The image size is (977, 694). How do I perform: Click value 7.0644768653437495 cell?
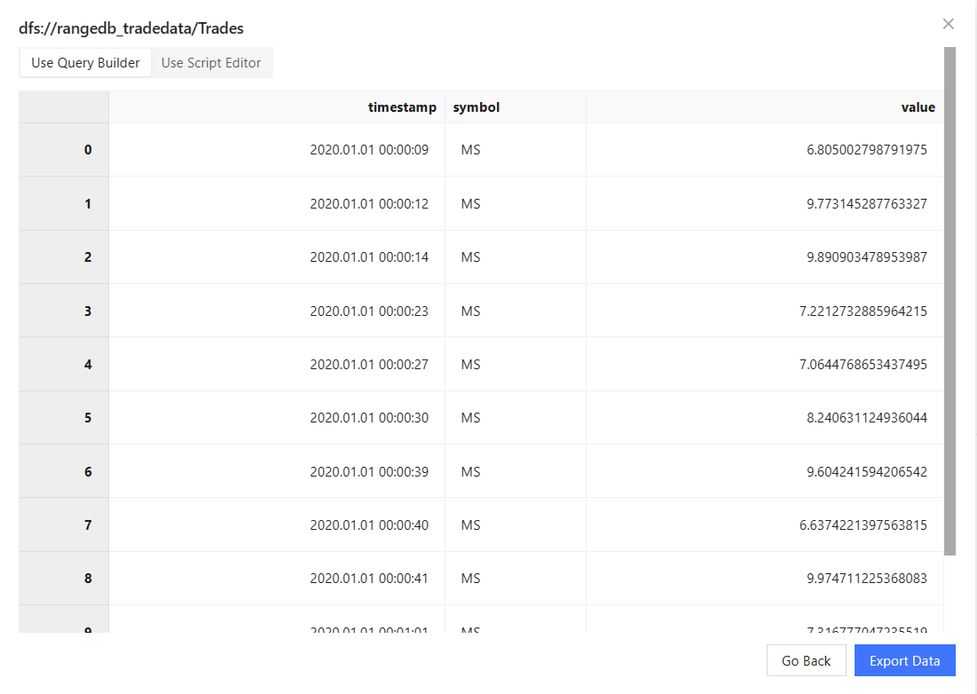(863, 364)
